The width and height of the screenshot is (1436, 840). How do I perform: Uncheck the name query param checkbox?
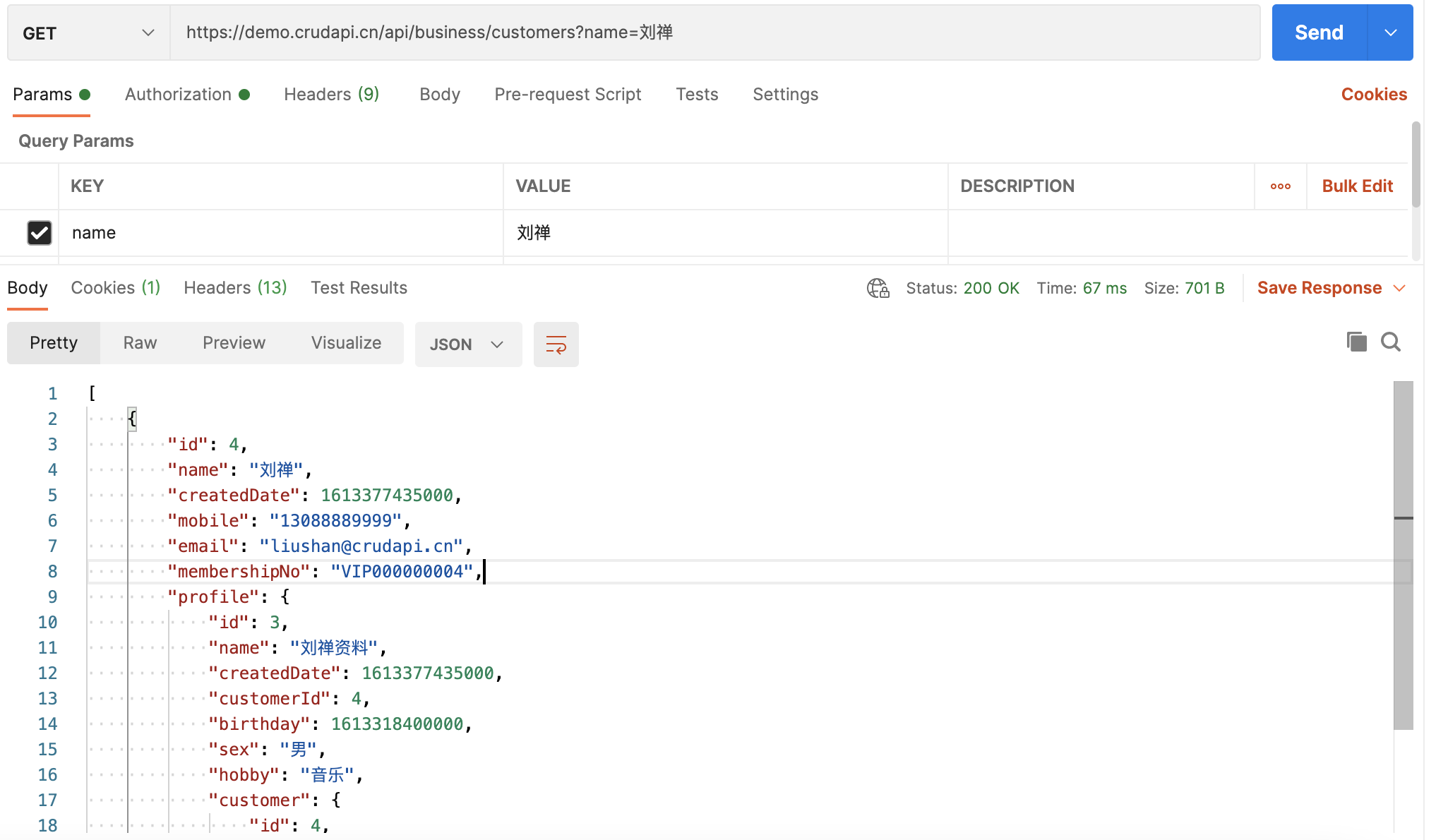tap(40, 233)
